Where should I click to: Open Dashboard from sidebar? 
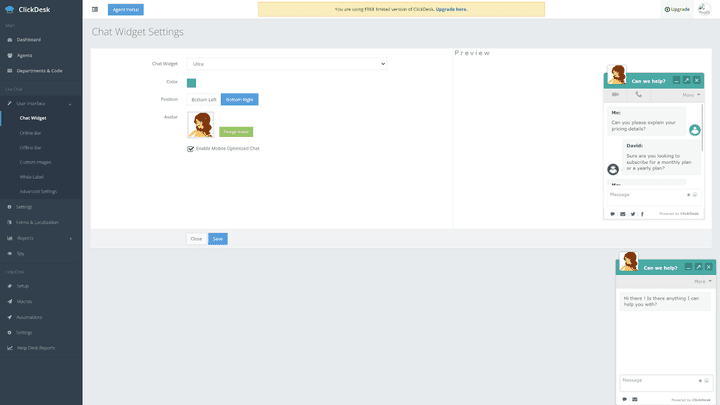(28, 39)
